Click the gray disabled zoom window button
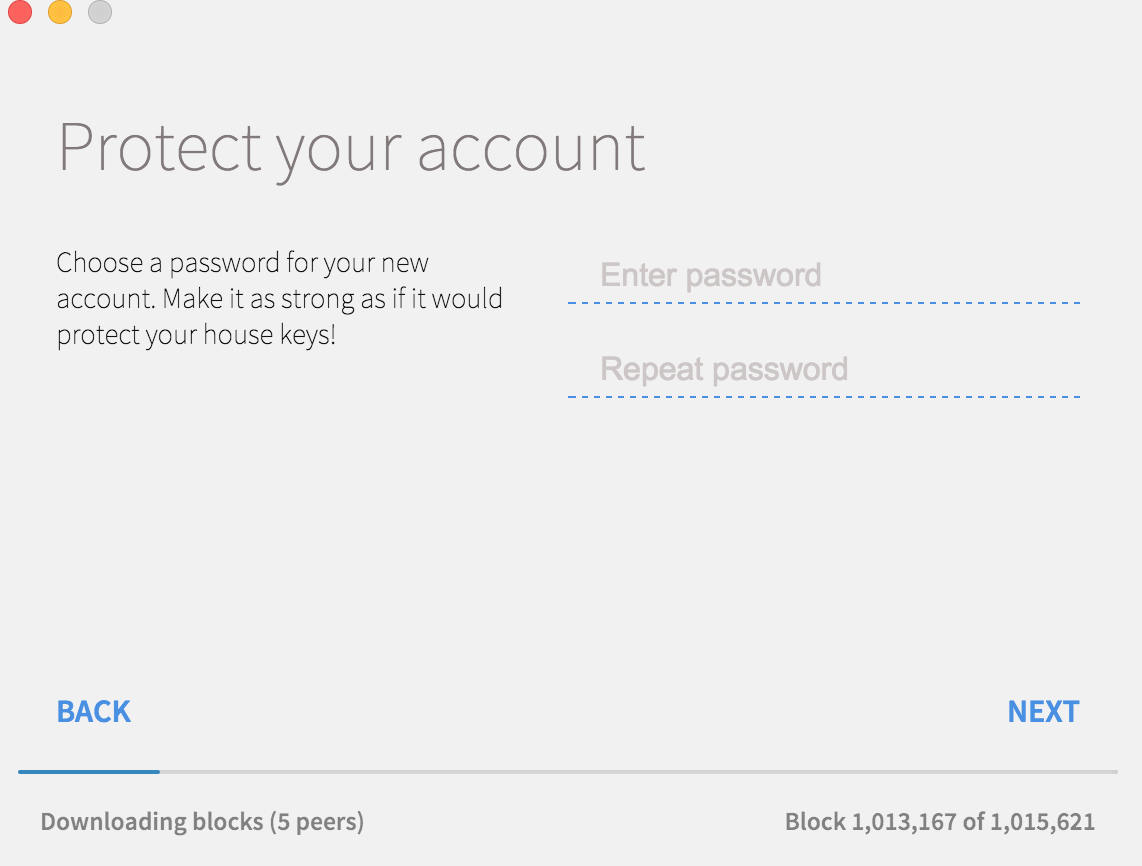The height and width of the screenshot is (866, 1142). pos(100,12)
